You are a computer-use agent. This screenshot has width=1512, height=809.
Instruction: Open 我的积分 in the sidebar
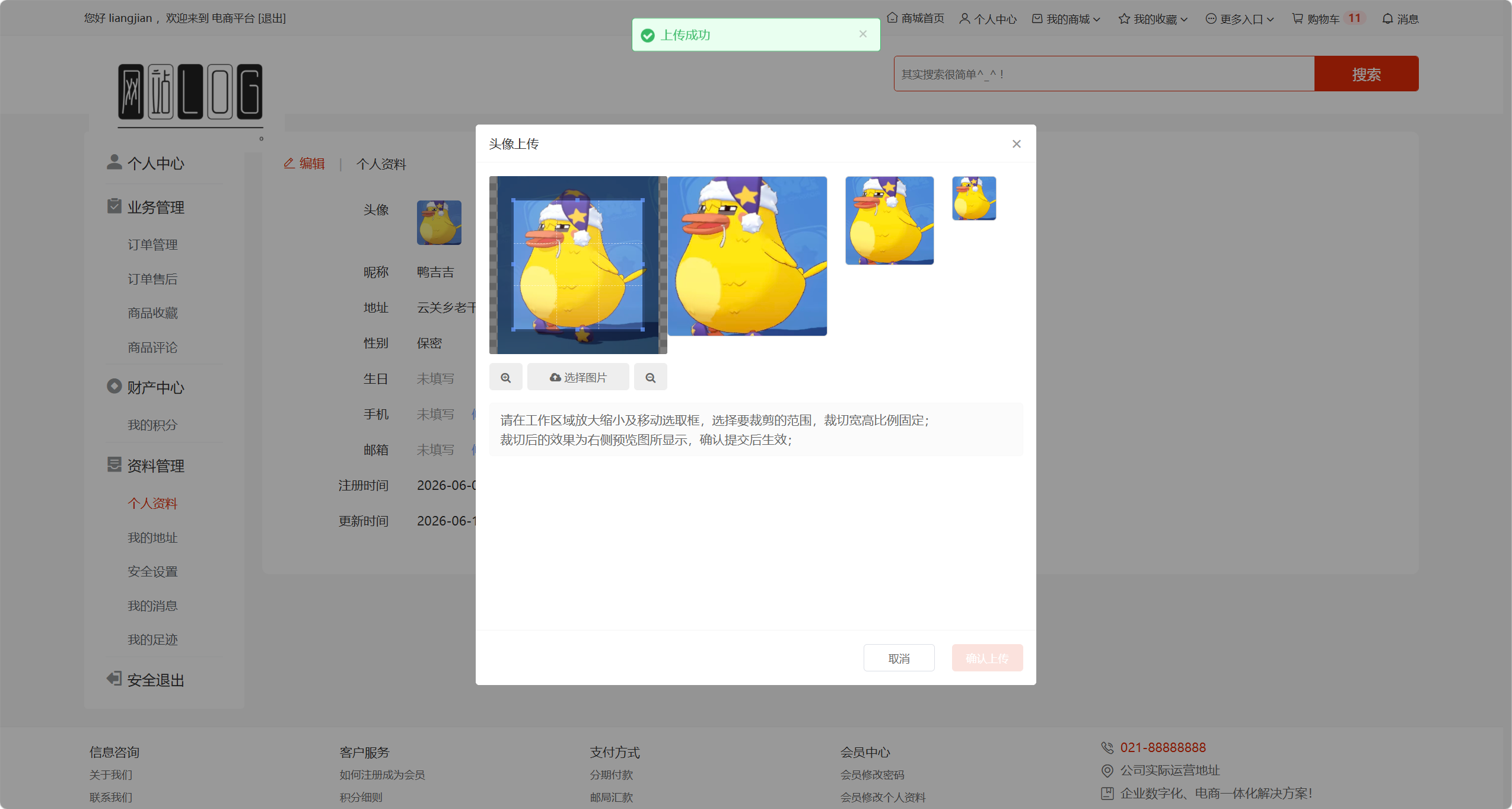coord(152,425)
